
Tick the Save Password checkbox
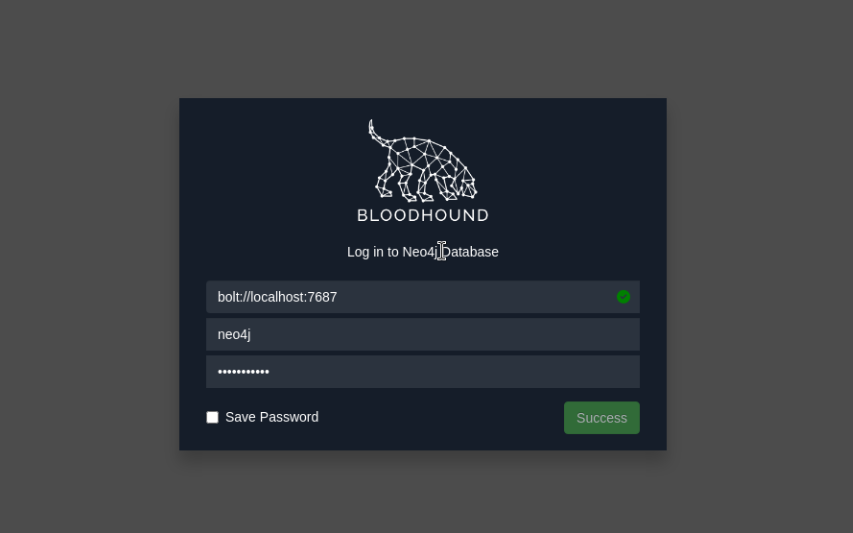212,417
